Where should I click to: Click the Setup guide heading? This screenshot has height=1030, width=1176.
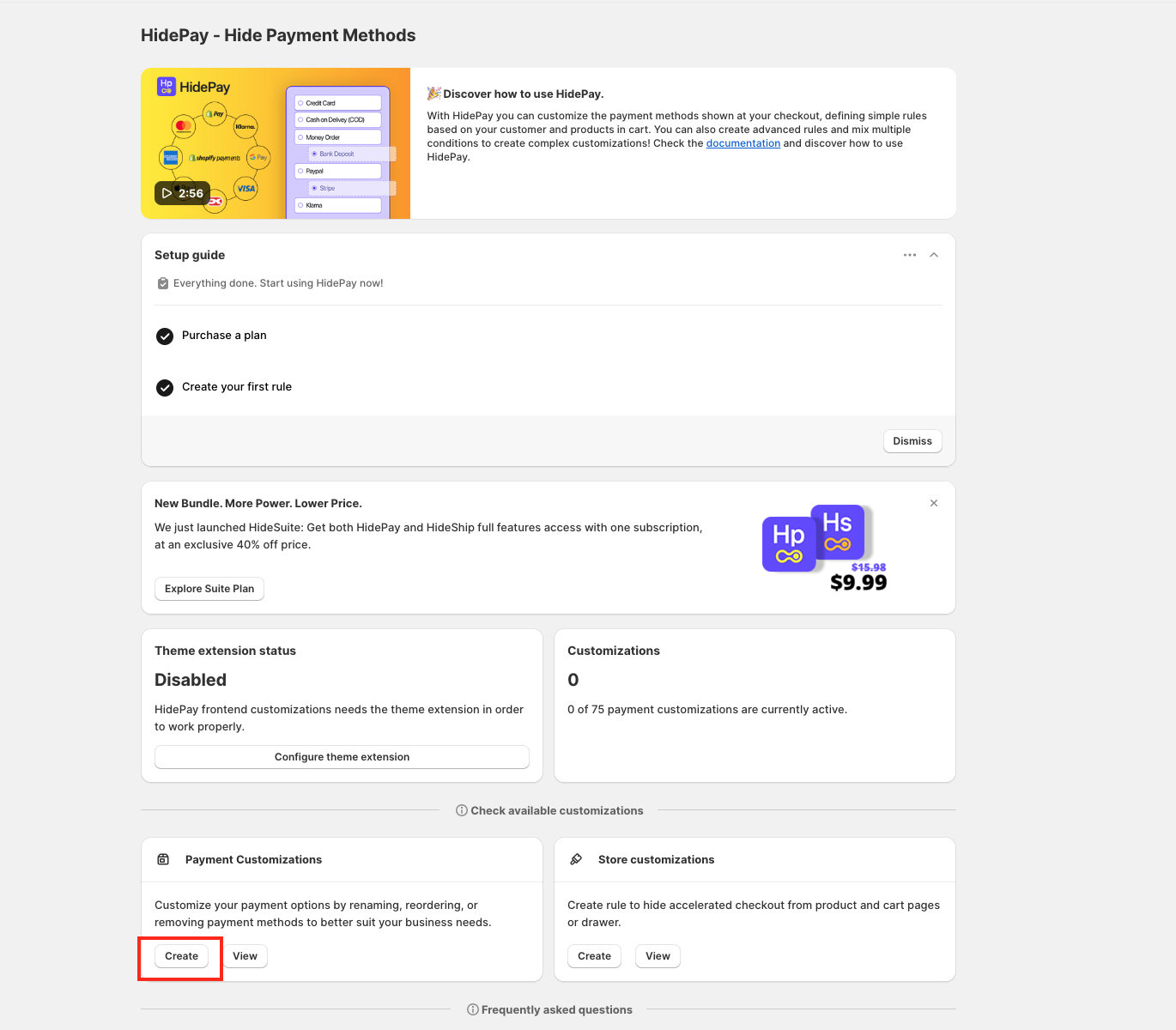click(190, 255)
